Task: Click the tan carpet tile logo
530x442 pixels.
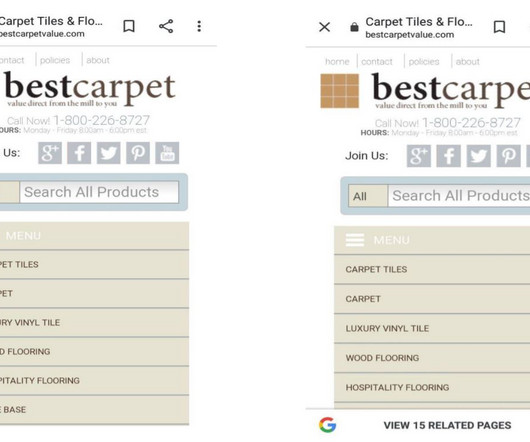Action: tap(340, 91)
